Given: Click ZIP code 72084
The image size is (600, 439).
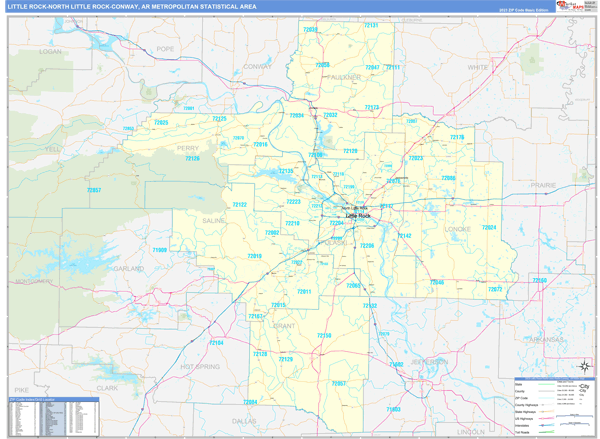Looking at the screenshot, I should tap(250, 402).
